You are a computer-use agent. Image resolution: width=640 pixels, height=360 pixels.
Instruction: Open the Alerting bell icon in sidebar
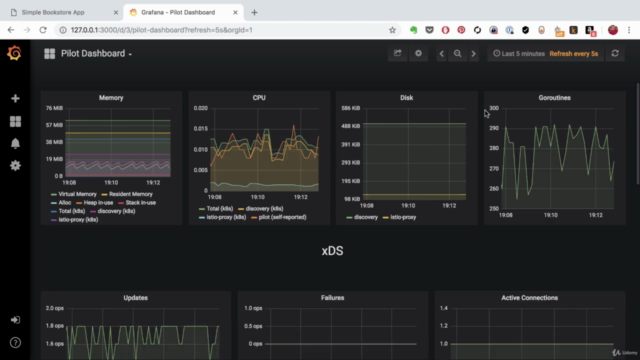tap(15, 143)
